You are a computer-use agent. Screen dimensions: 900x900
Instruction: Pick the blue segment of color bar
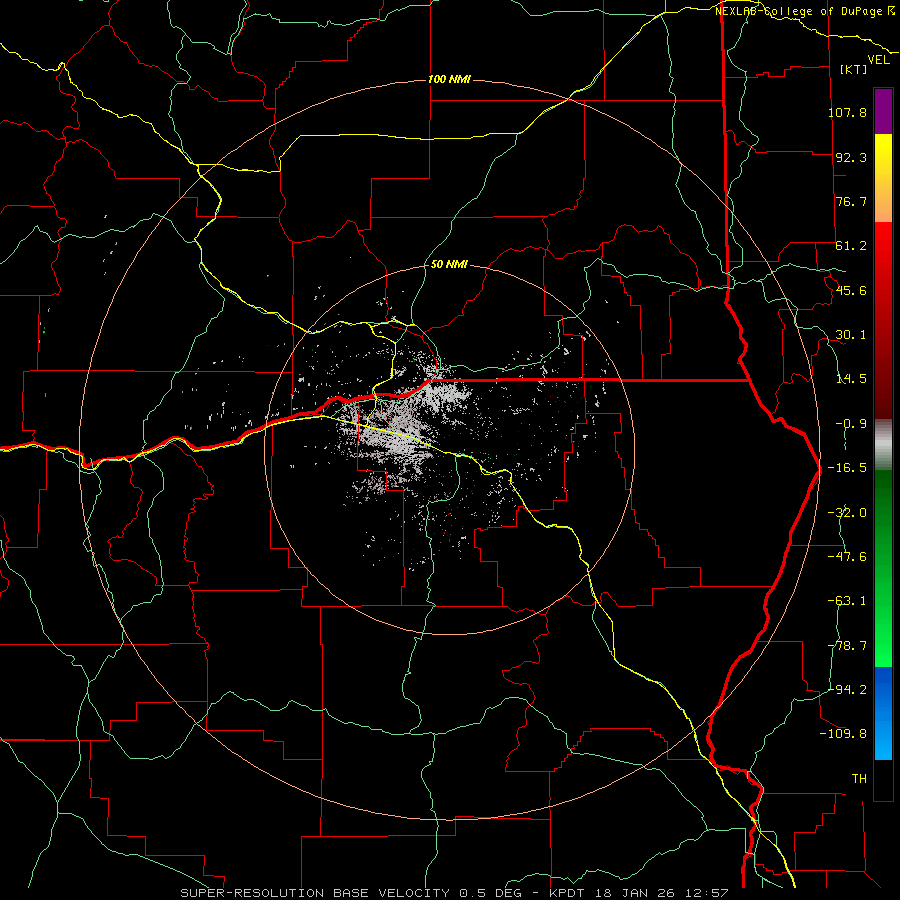pyautogui.click(x=883, y=713)
